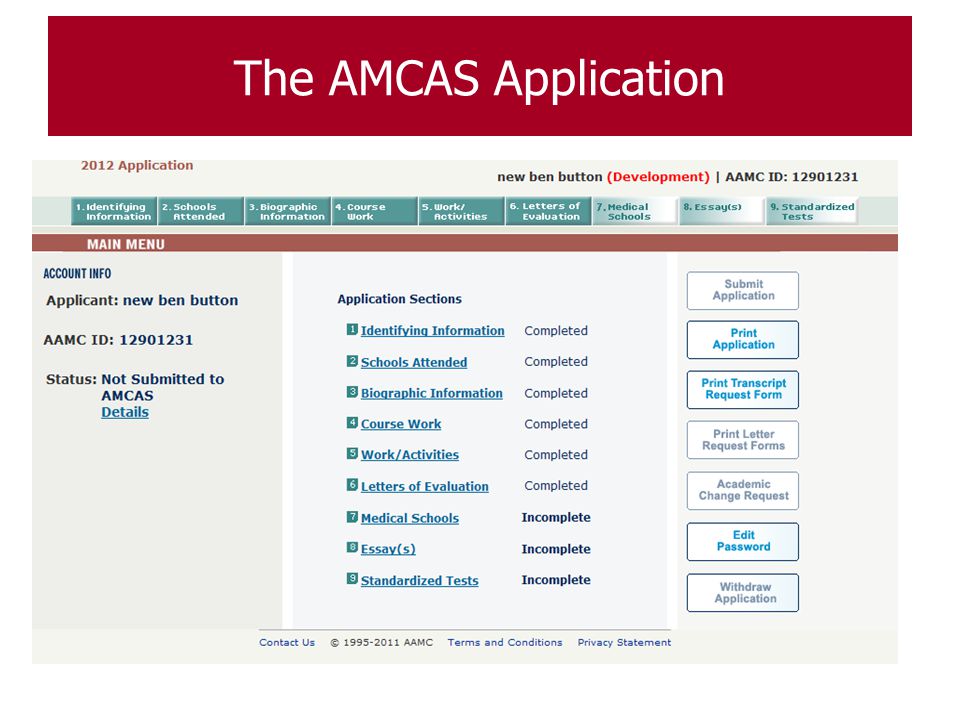Click the Incomplete status for Medical Schools
The width and height of the screenshot is (960, 720).
[556, 517]
